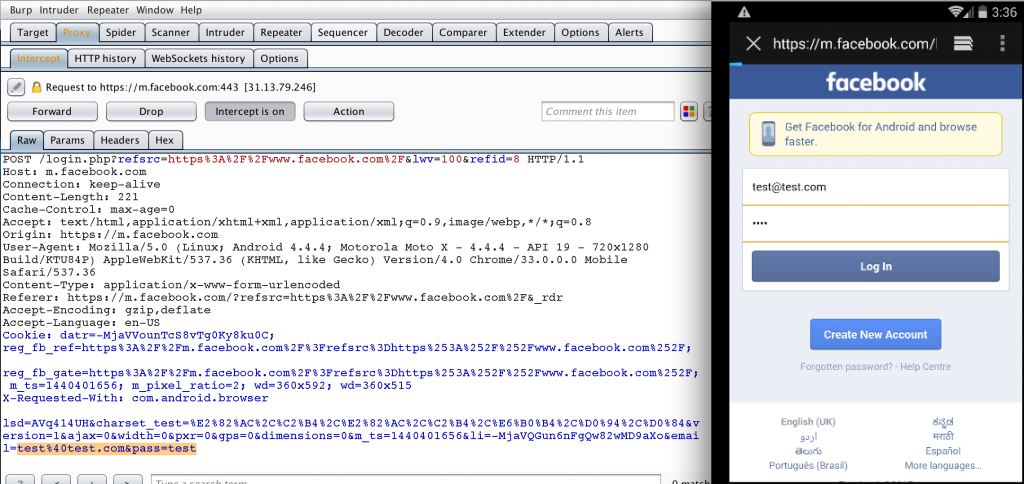Switch to the Params view tab
This screenshot has width=1024, height=484.
68,140
